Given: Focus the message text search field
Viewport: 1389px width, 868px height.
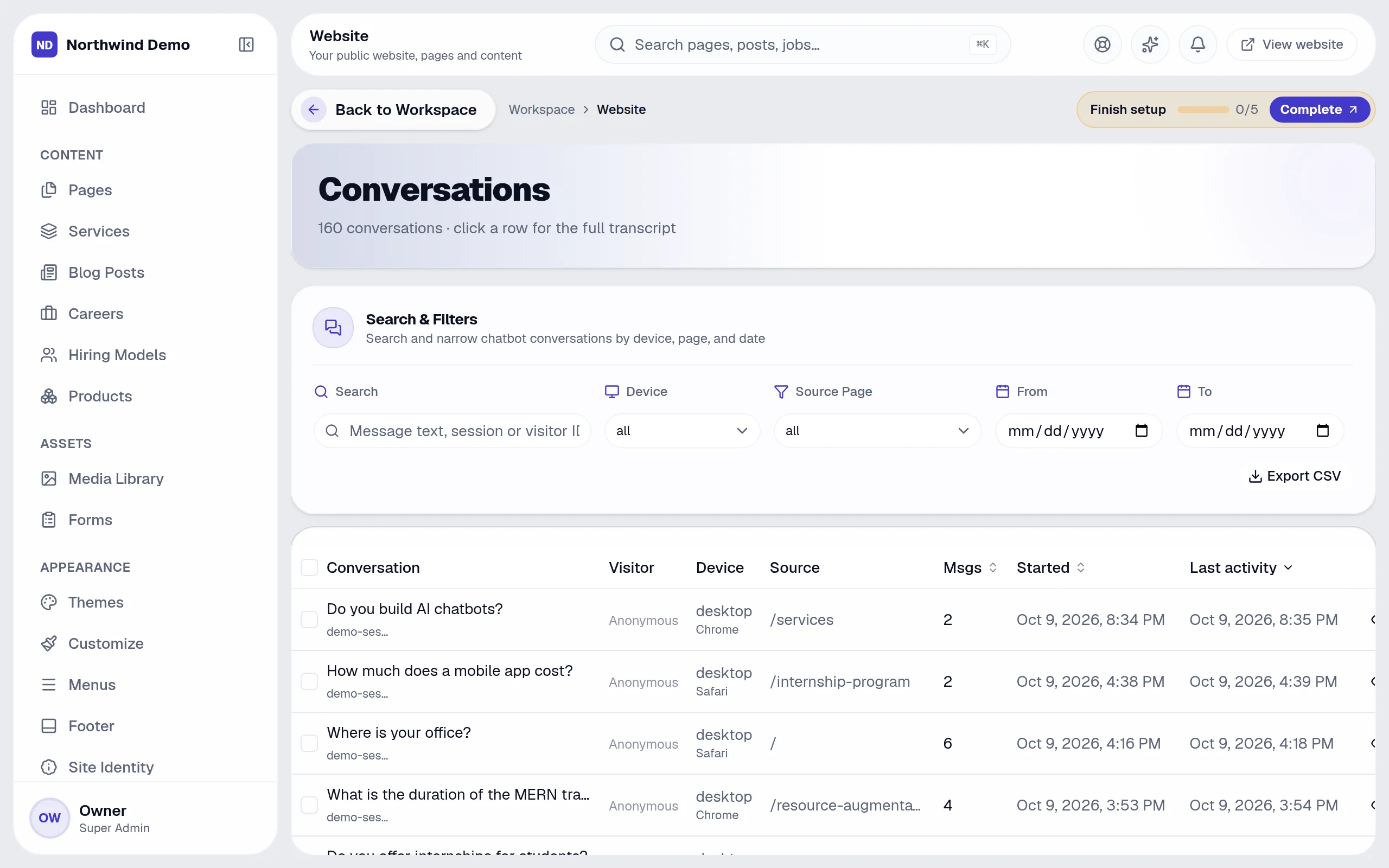Looking at the screenshot, I should [453, 431].
